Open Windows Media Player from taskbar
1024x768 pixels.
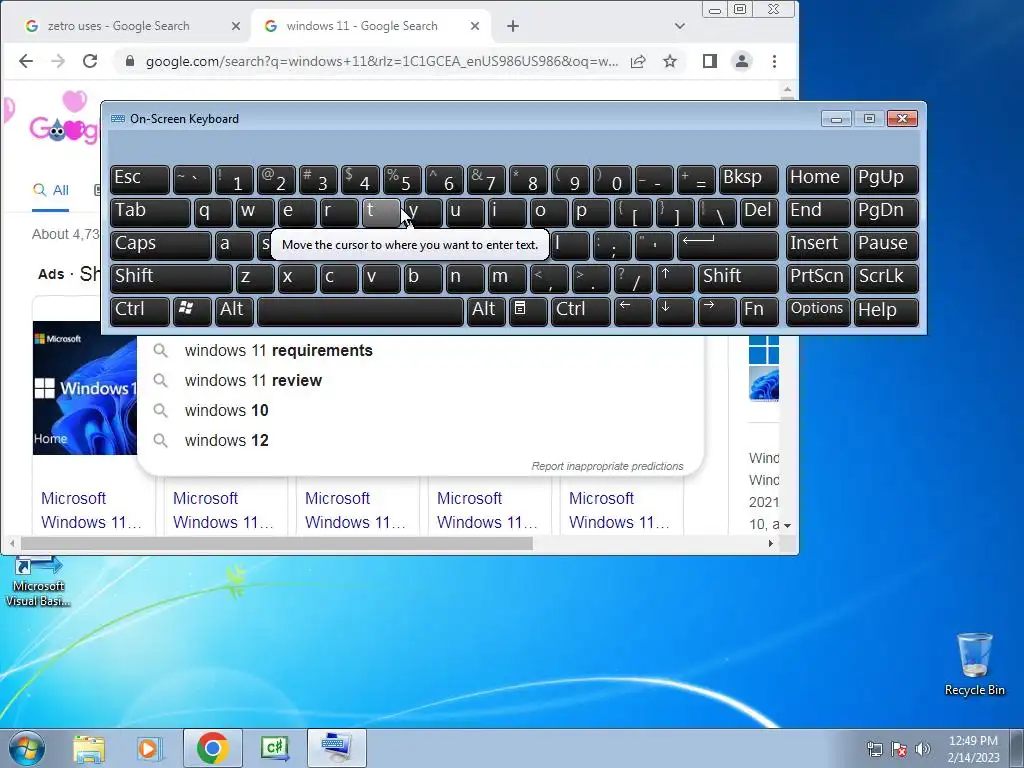click(x=149, y=748)
